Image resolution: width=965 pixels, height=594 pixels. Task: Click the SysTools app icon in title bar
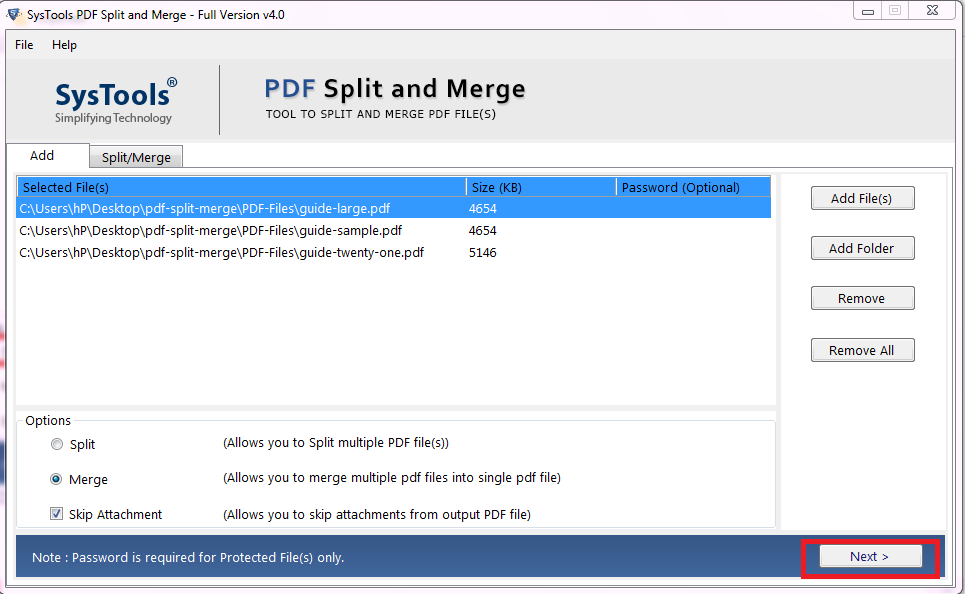pyautogui.click(x=14, y=14)
